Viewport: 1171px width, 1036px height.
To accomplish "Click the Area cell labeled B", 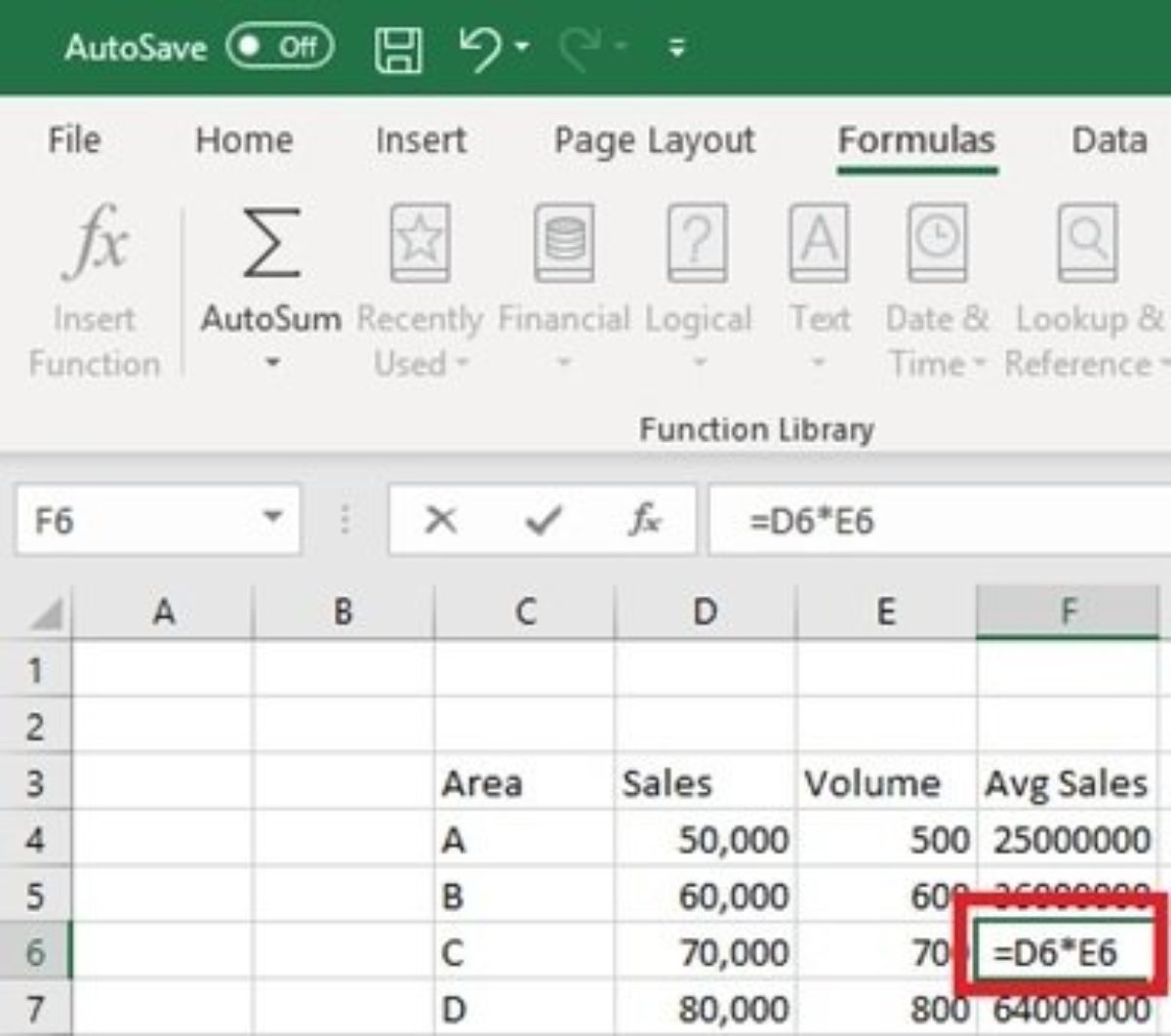I will (524, 896).
